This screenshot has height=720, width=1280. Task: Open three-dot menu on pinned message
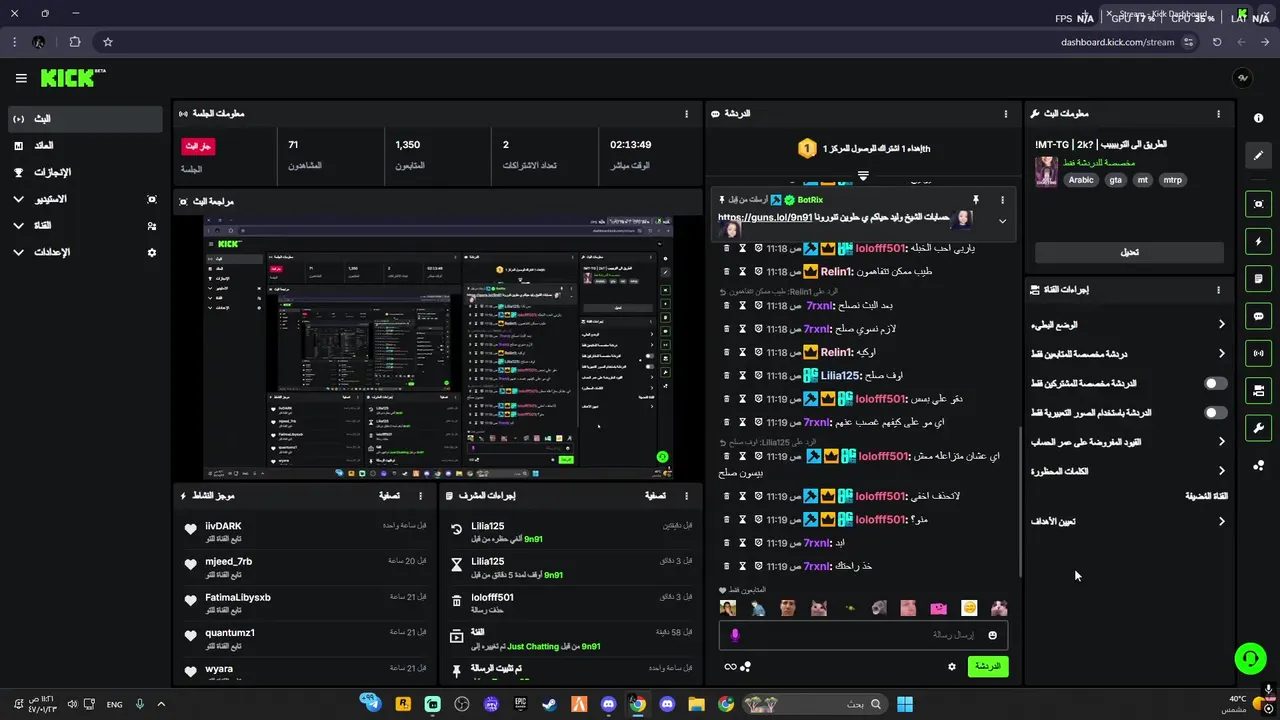pos(1002,200)
